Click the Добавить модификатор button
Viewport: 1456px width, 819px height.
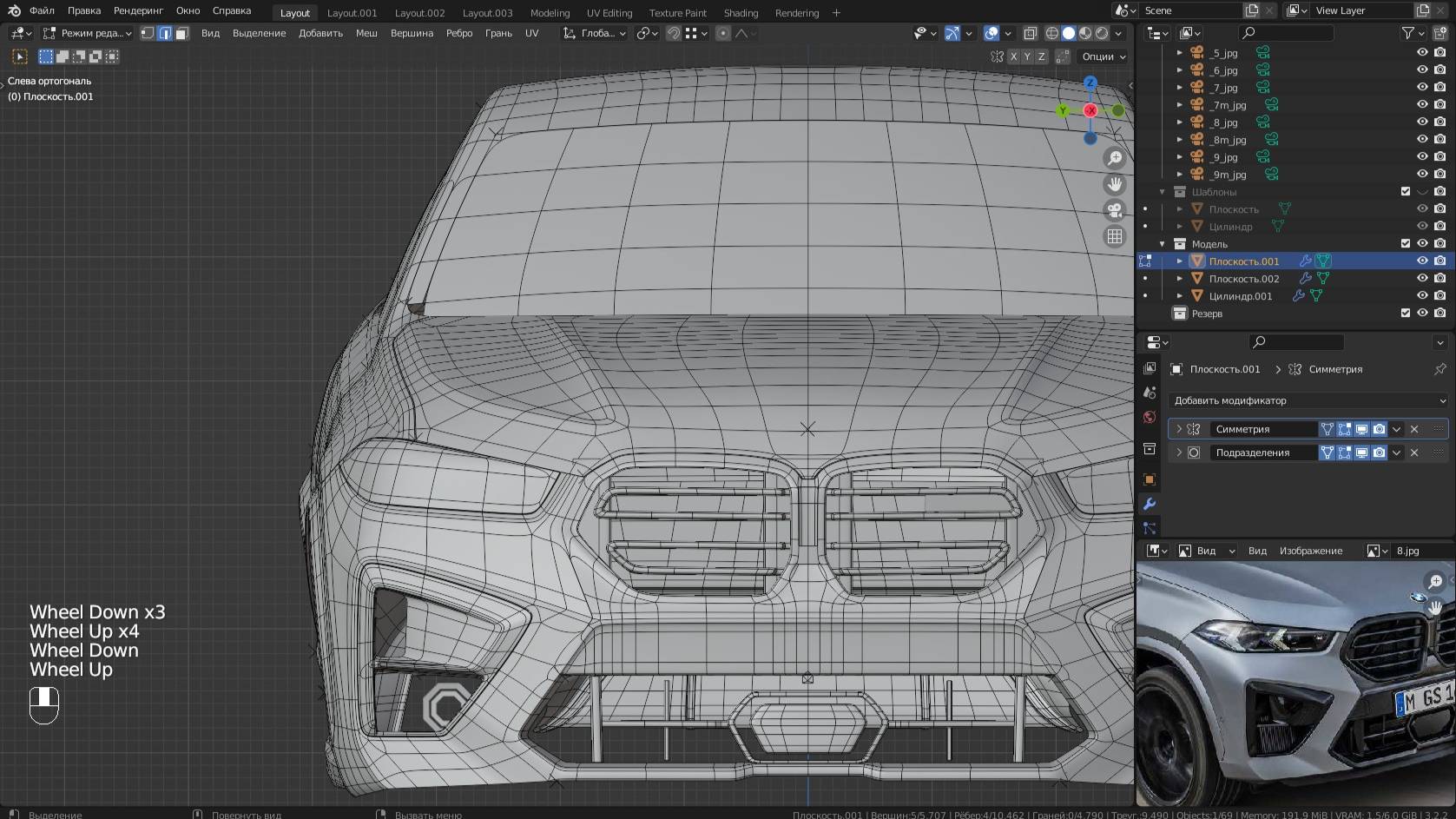[1306, 400]
